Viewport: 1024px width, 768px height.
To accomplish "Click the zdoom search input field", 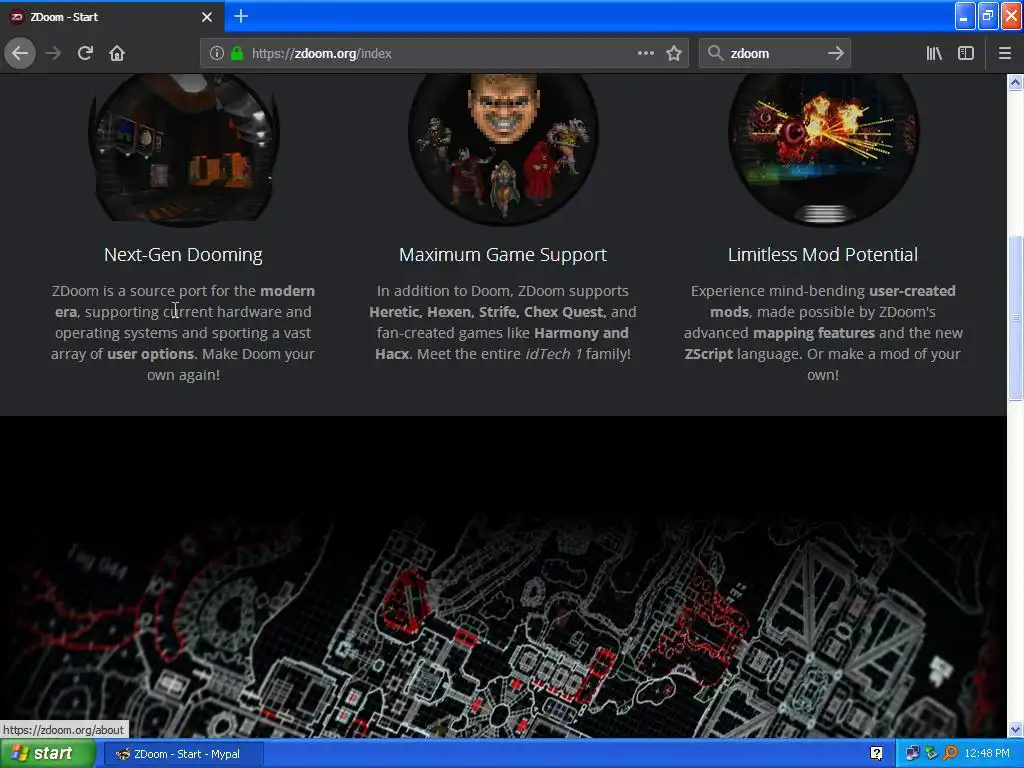I will (x=774, y=54).
